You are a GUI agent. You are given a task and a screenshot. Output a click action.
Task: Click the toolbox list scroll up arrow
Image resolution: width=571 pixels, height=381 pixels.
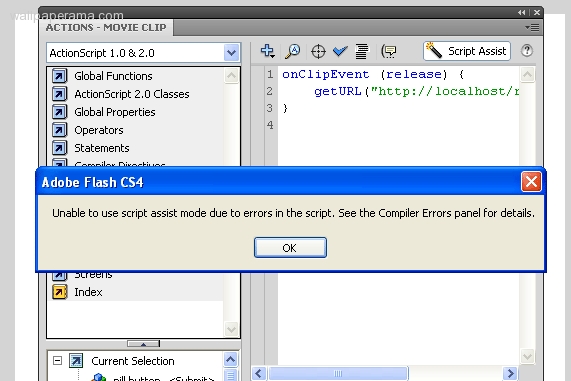click(231, 76)
